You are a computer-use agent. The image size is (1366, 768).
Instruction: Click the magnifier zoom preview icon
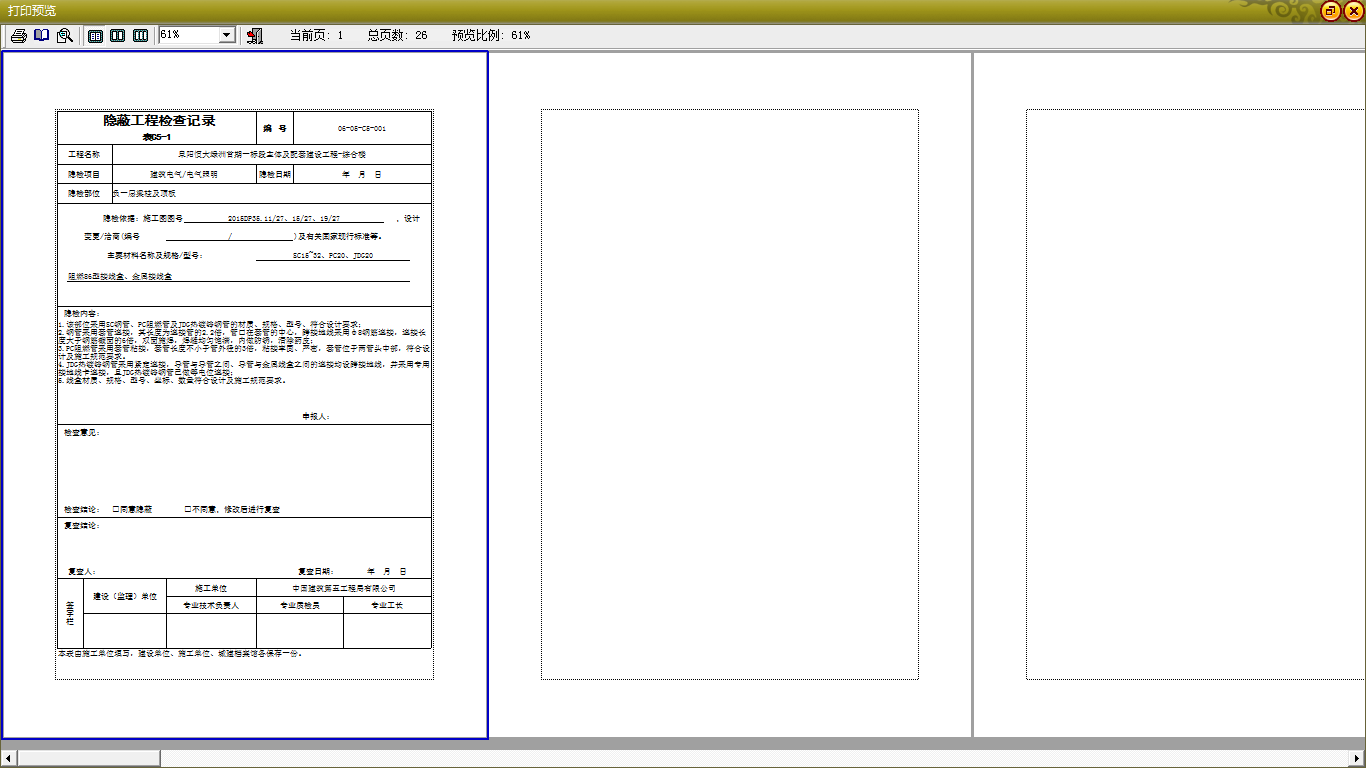[65, 35]
